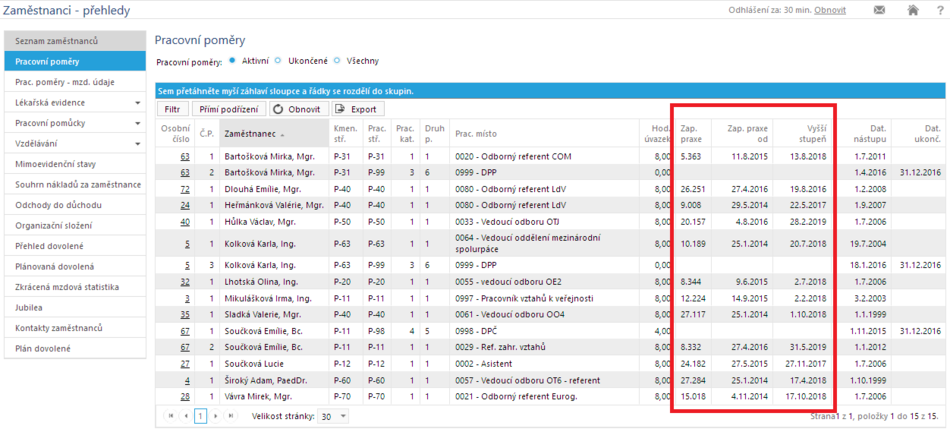Open Jubilea in sidebar
Image resolution: width=950 pixels, height=432 pixels.
75,308
